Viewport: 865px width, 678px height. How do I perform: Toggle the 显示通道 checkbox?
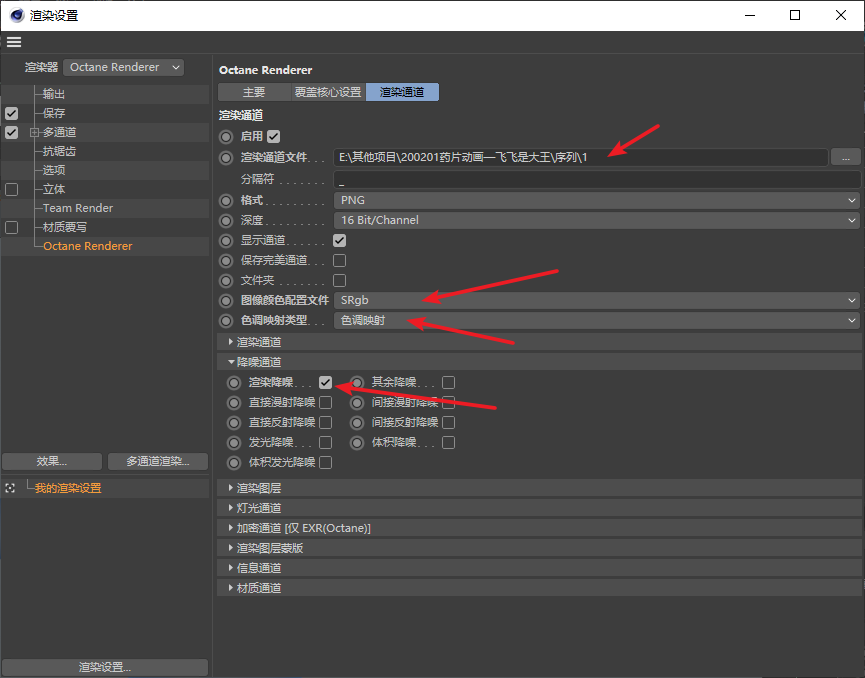click(339, 241)
